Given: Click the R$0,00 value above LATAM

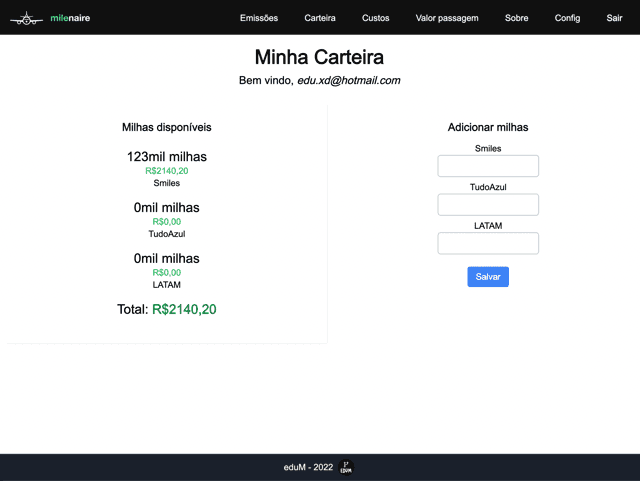Looking at the screenshot, I should (x=167, y=272).
